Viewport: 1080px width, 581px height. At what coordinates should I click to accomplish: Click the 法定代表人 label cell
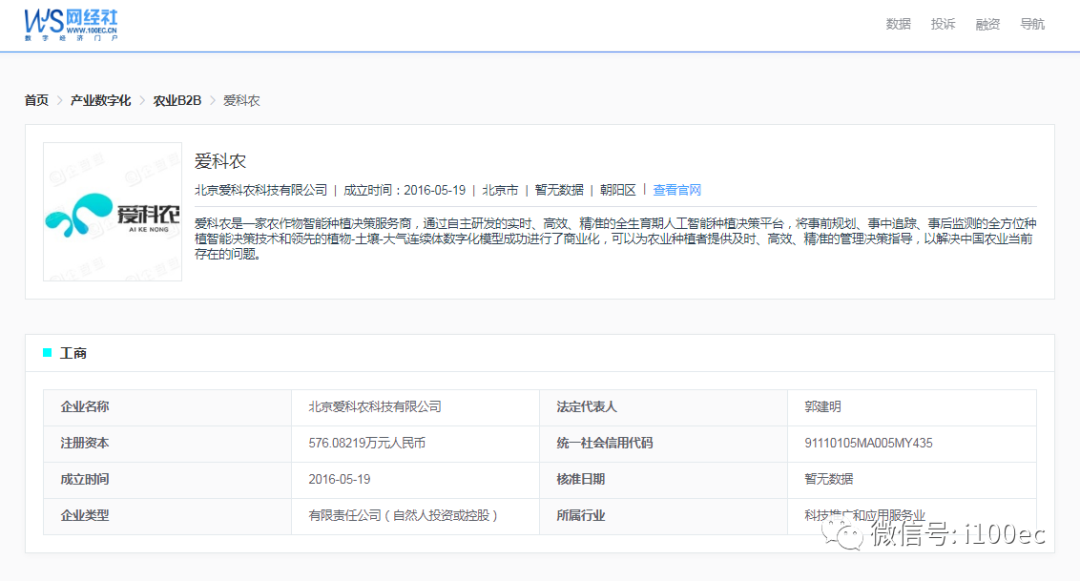point(663,408)
